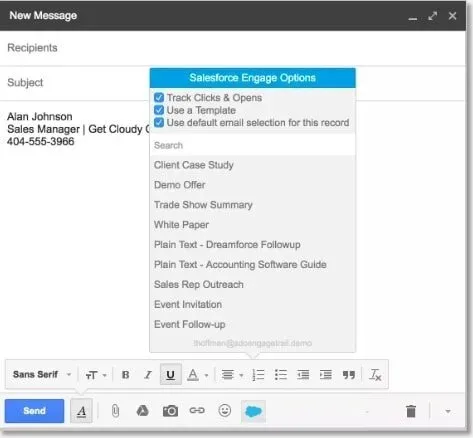The image size is (473, 438).
Task: Attach a file with paperclip
Action: pos(115,411)
